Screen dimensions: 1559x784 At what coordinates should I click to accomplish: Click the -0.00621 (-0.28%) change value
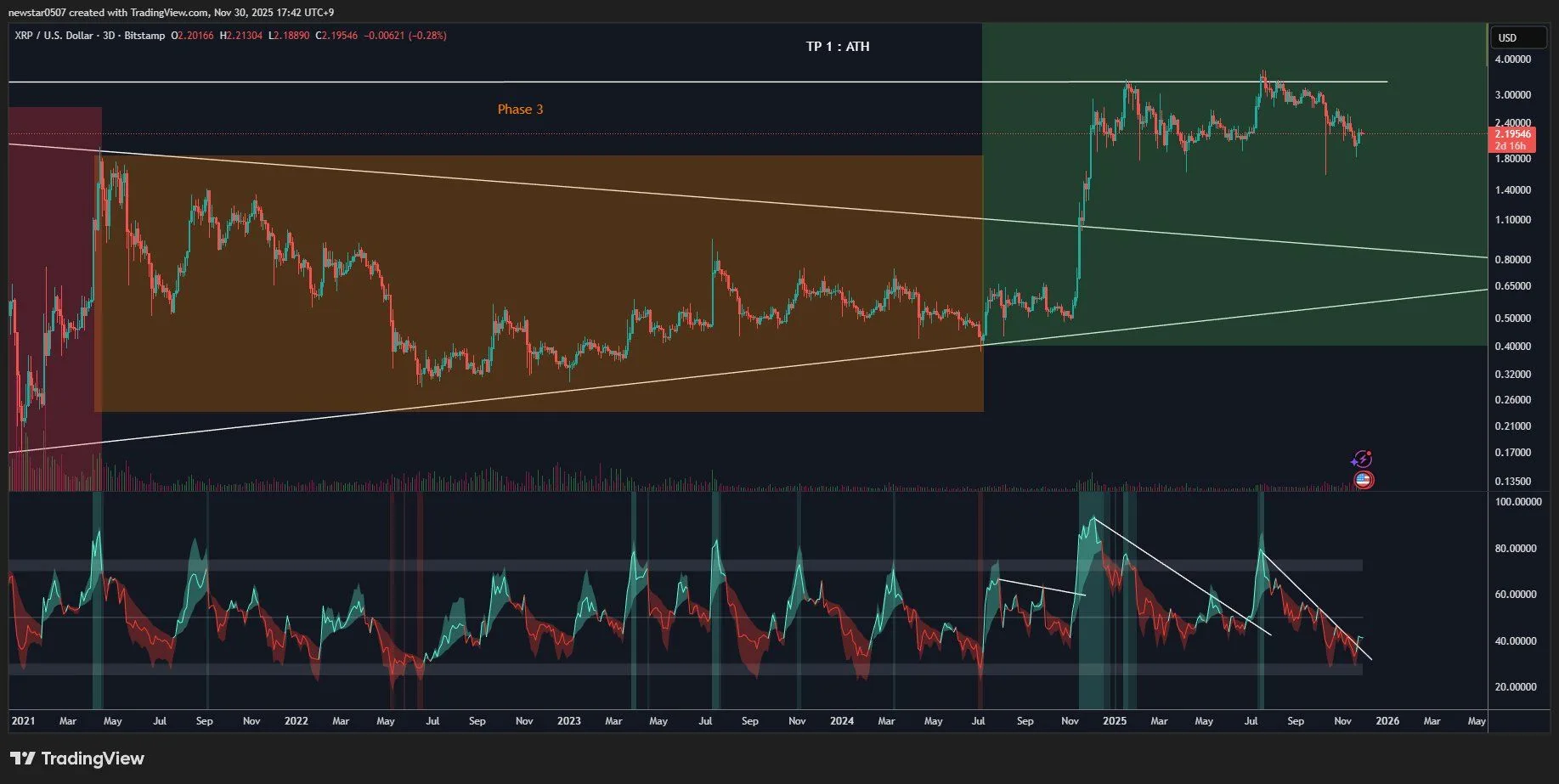tap(405, 36)
